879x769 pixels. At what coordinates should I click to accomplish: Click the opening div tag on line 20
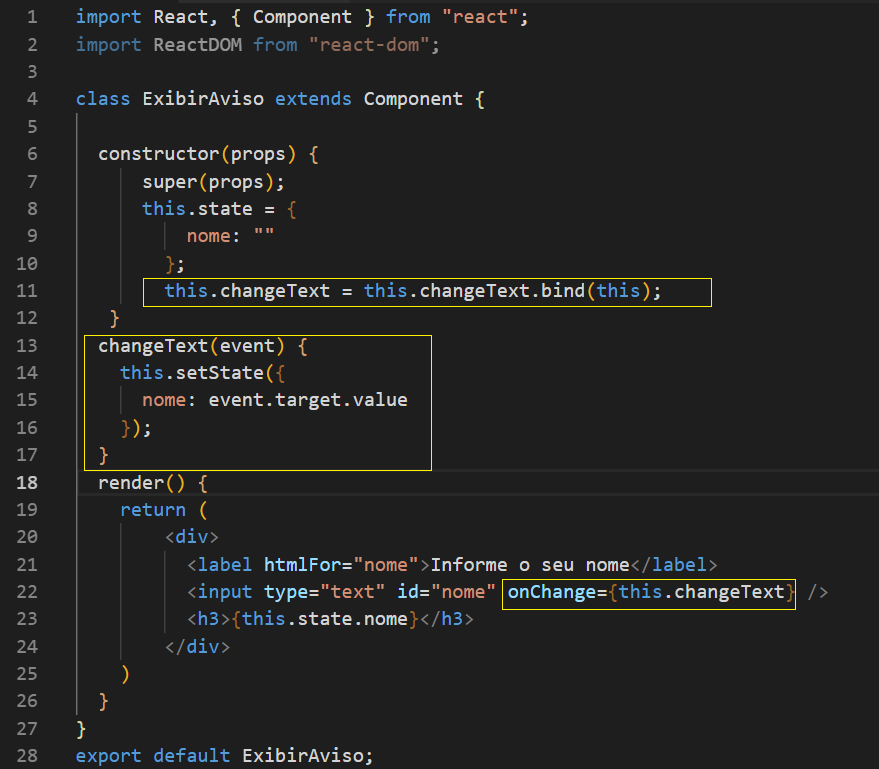click(x=192, y=537)
